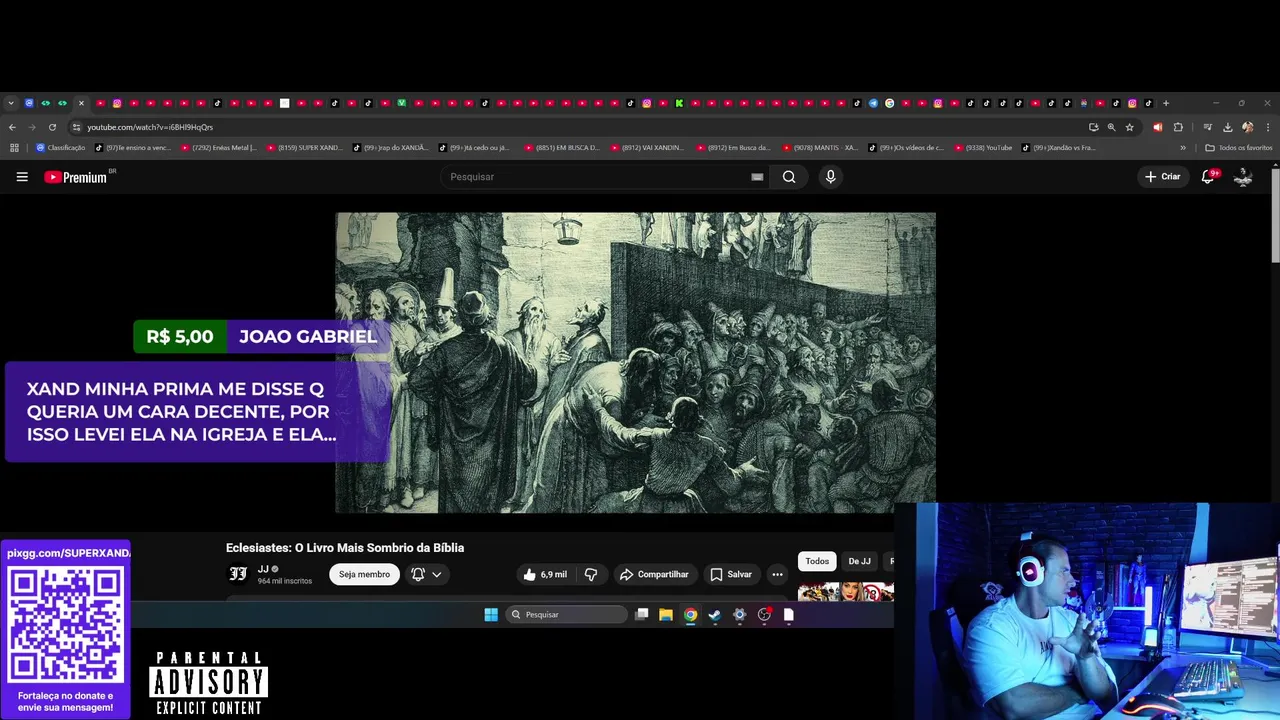Open the Todos os favoritos folder
Viewport: 1280px width, 720px height.
[x=1239, y=148]
